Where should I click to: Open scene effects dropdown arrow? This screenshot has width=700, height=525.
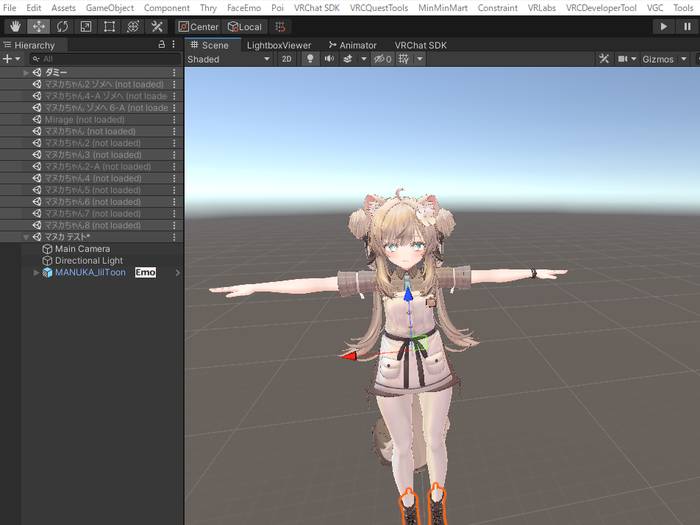tap(364, 59)
